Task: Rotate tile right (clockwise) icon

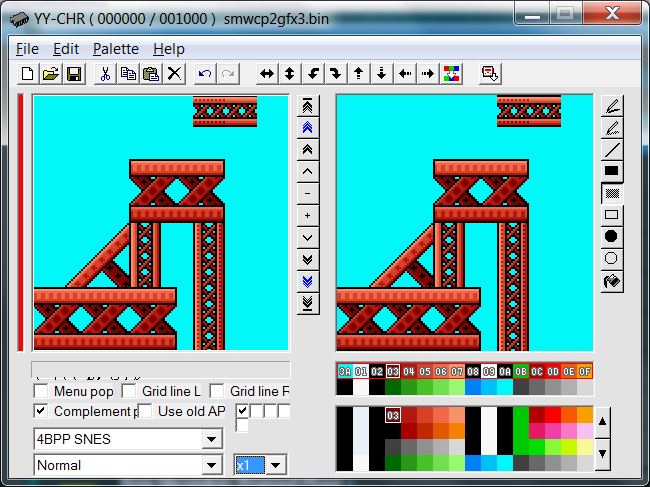Action: [x=336, y=74]
